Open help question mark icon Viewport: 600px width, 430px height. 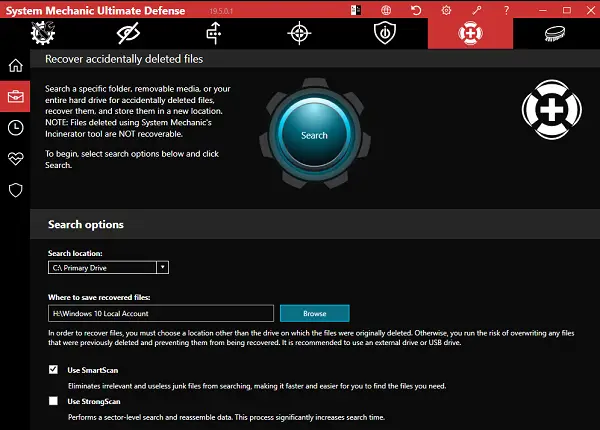[506, 10]
